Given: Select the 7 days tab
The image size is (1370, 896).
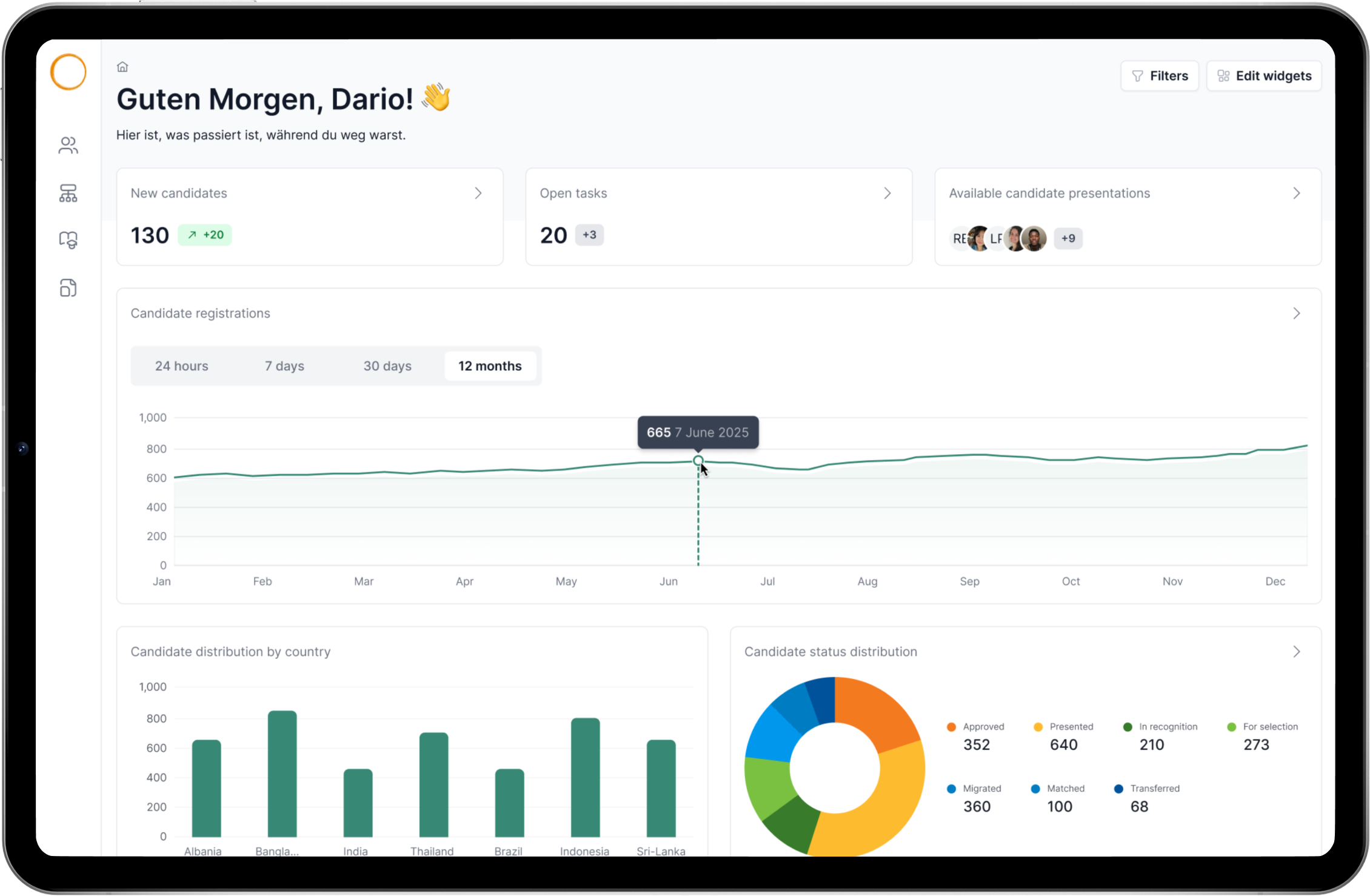Looking at the screenshot, I should pyautogui.click(x=285, y=366).
